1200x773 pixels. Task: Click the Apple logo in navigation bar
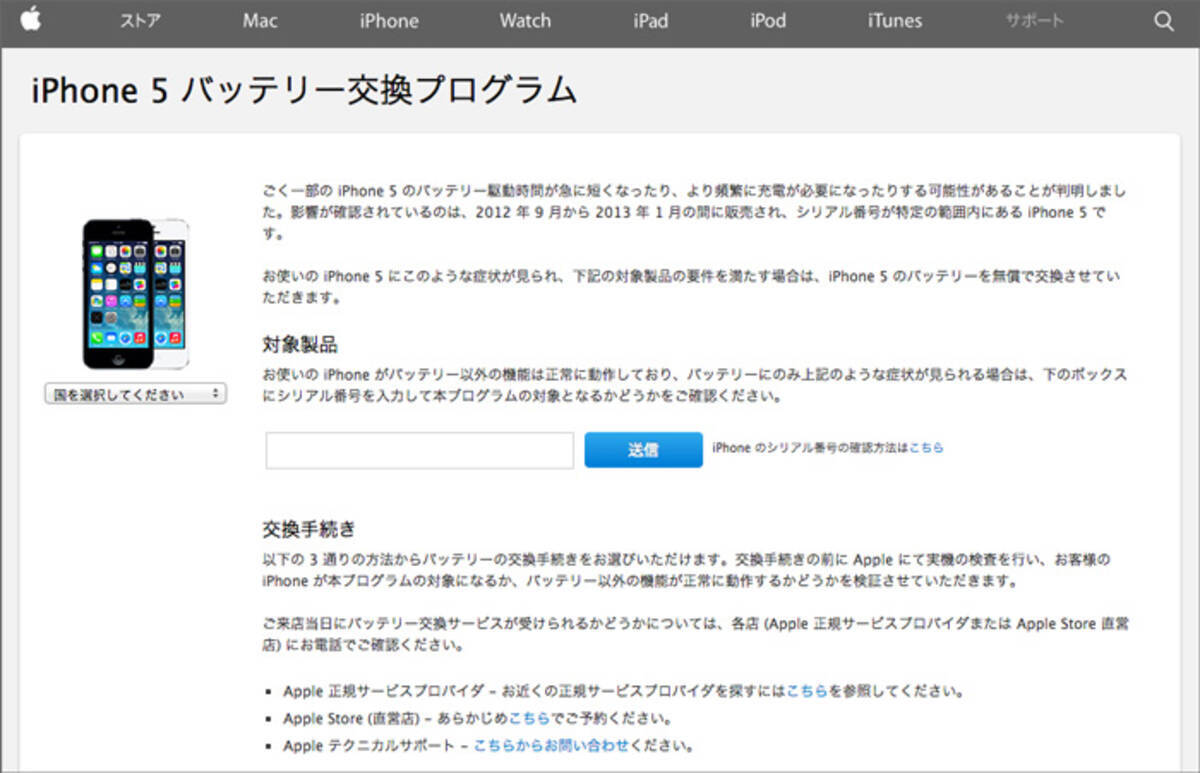click(x=30, y=20)
